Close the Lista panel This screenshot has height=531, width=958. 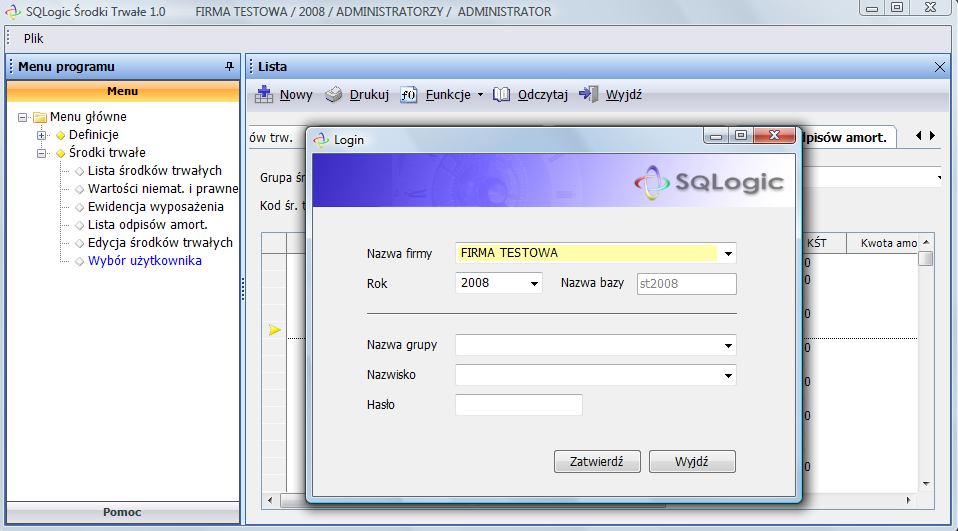[x=940, y=67]
